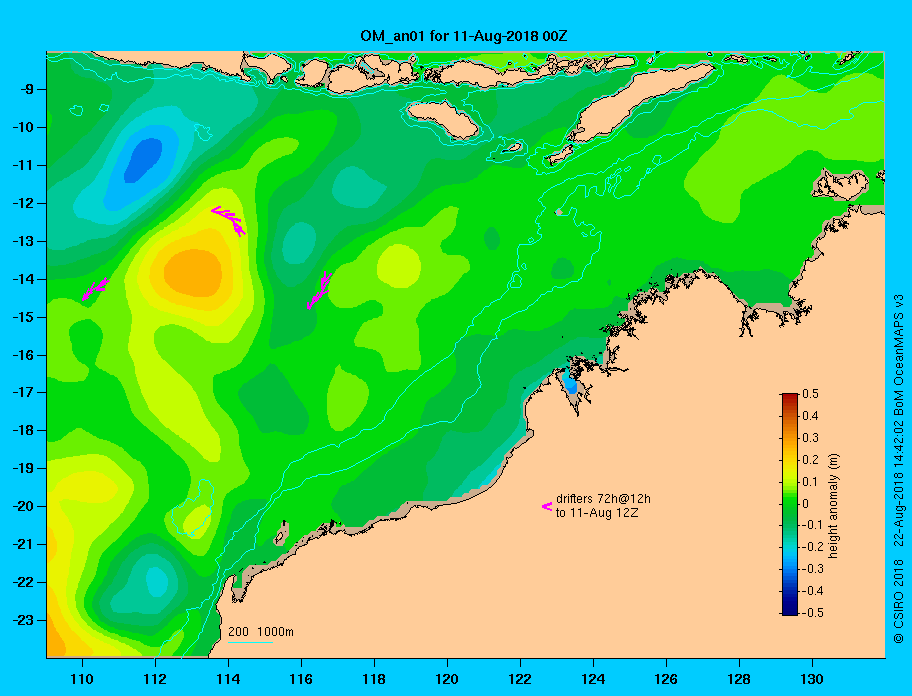912x696 pixels.
Task: Click latitude tick label -9
Action: pos(28,90)
